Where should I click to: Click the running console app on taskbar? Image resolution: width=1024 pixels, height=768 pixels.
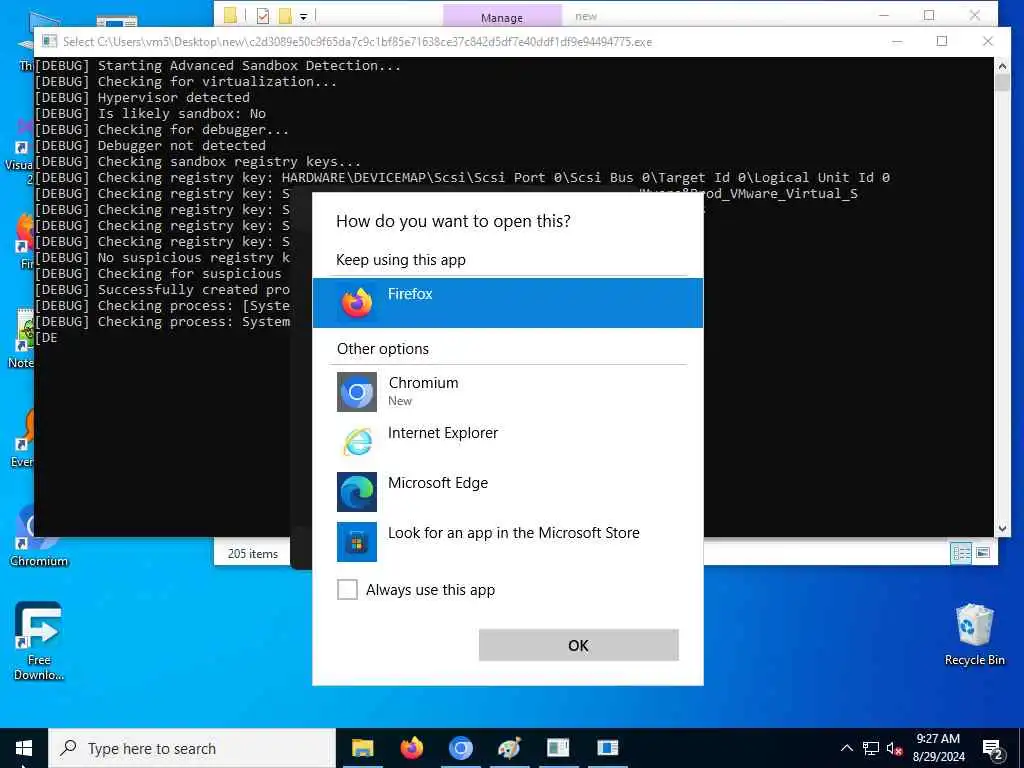coord(558,748)
